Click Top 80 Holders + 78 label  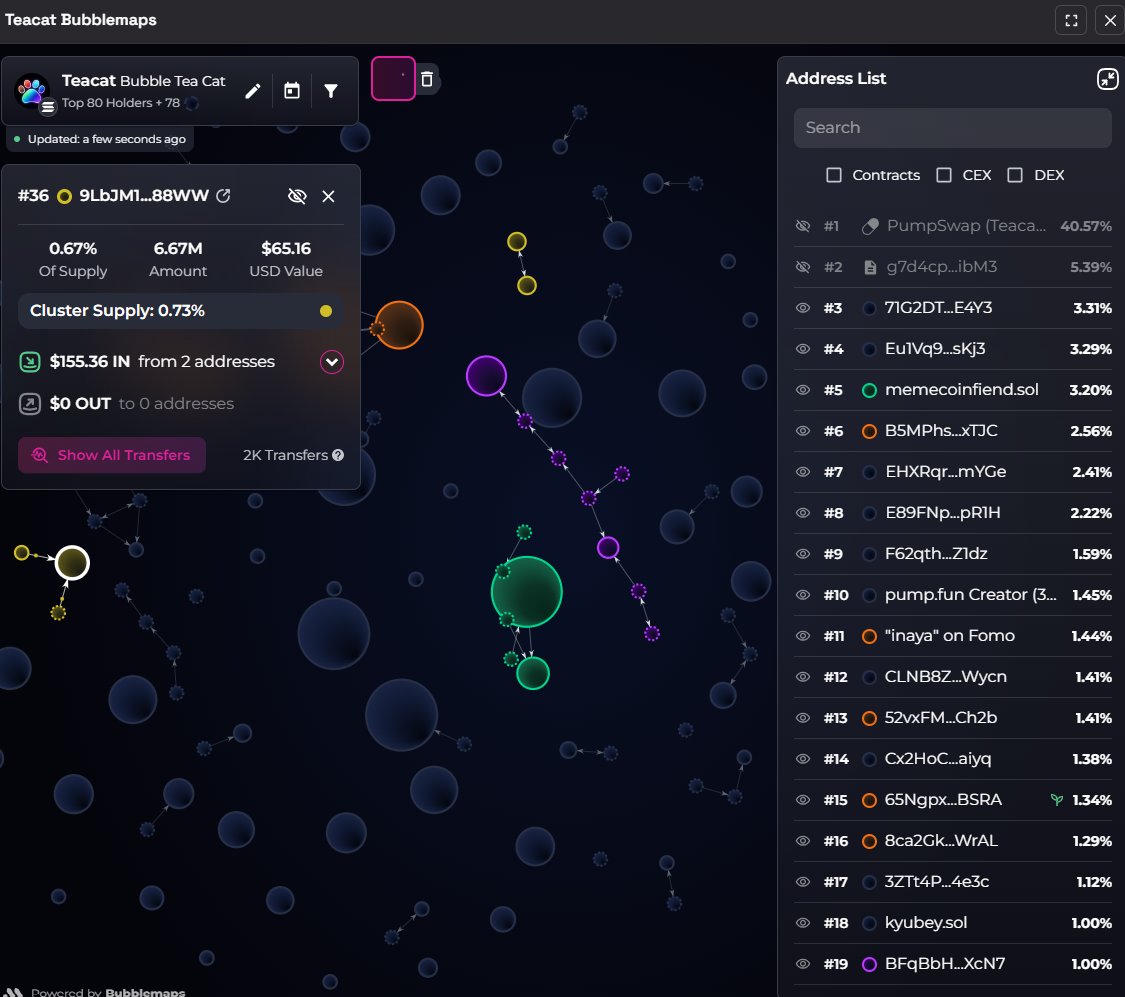121,103
